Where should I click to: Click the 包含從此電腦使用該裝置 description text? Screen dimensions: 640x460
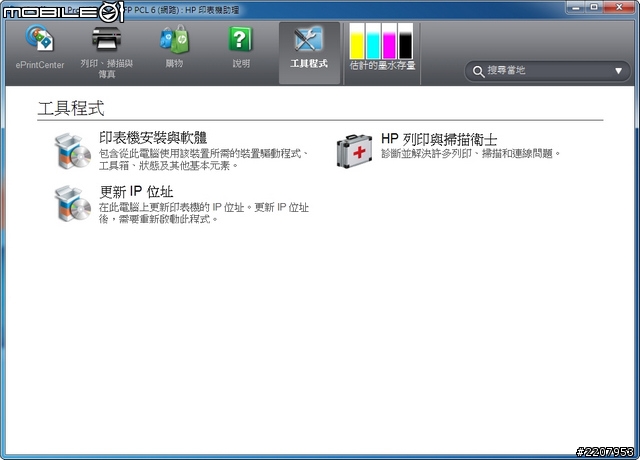pyautogui.click(x=203, y=160)
